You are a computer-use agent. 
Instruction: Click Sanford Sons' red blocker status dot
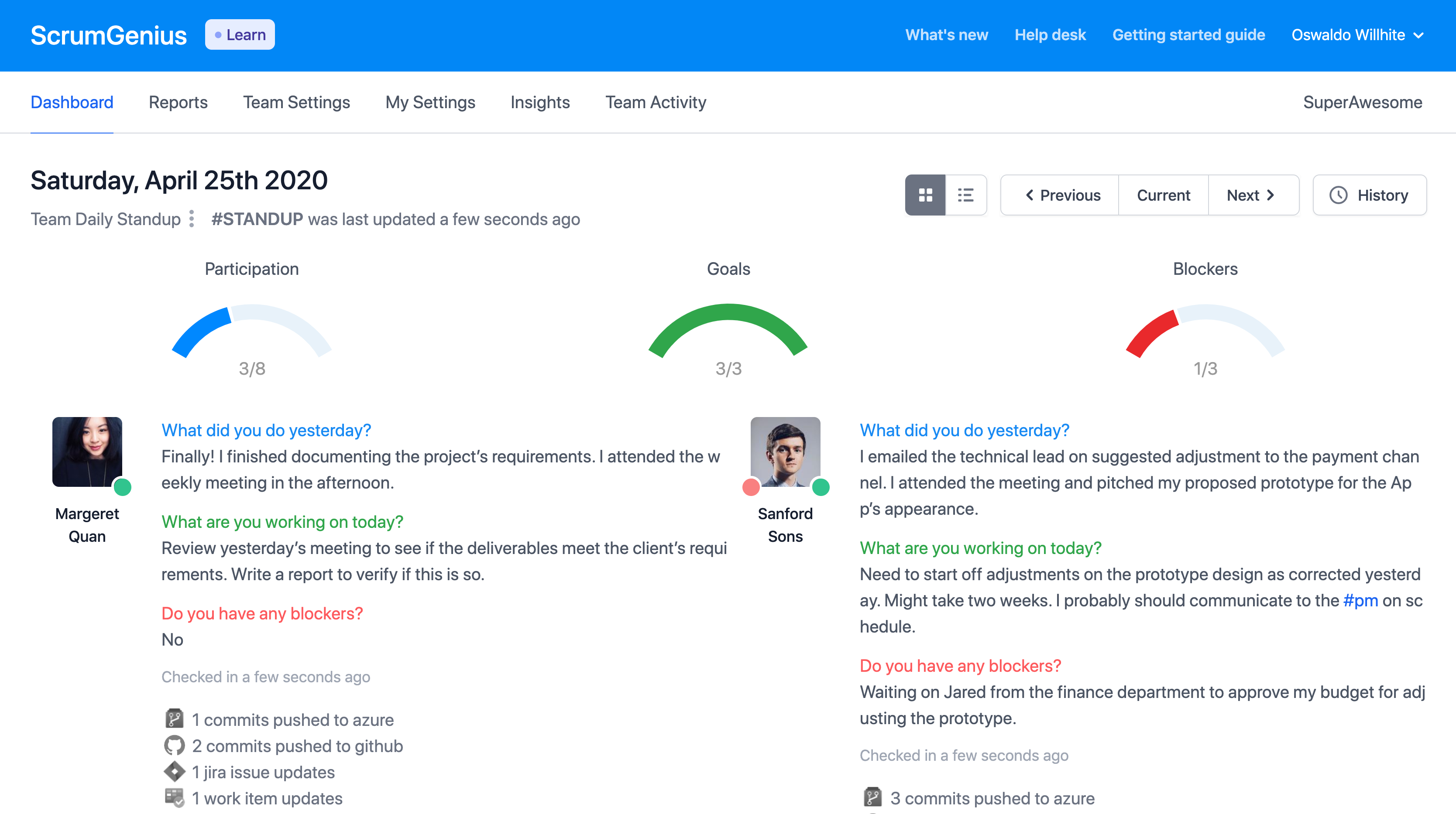pos(751,487)
